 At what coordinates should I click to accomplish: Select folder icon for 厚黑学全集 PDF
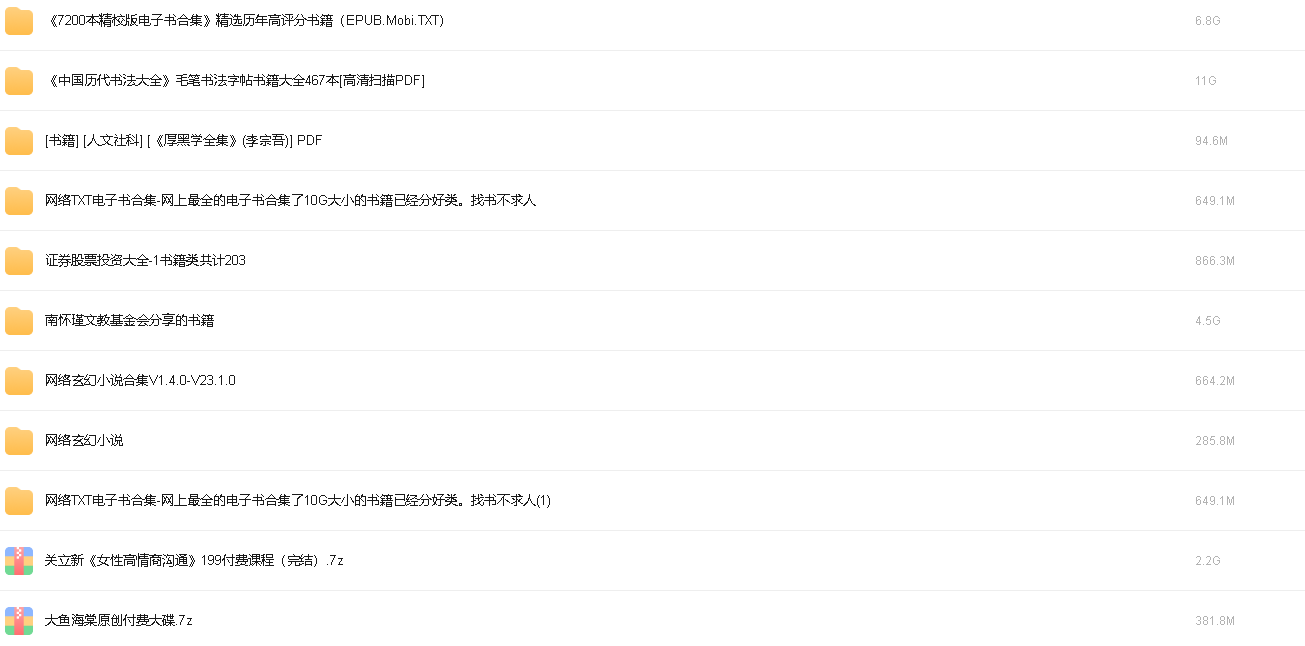point(19,141)
